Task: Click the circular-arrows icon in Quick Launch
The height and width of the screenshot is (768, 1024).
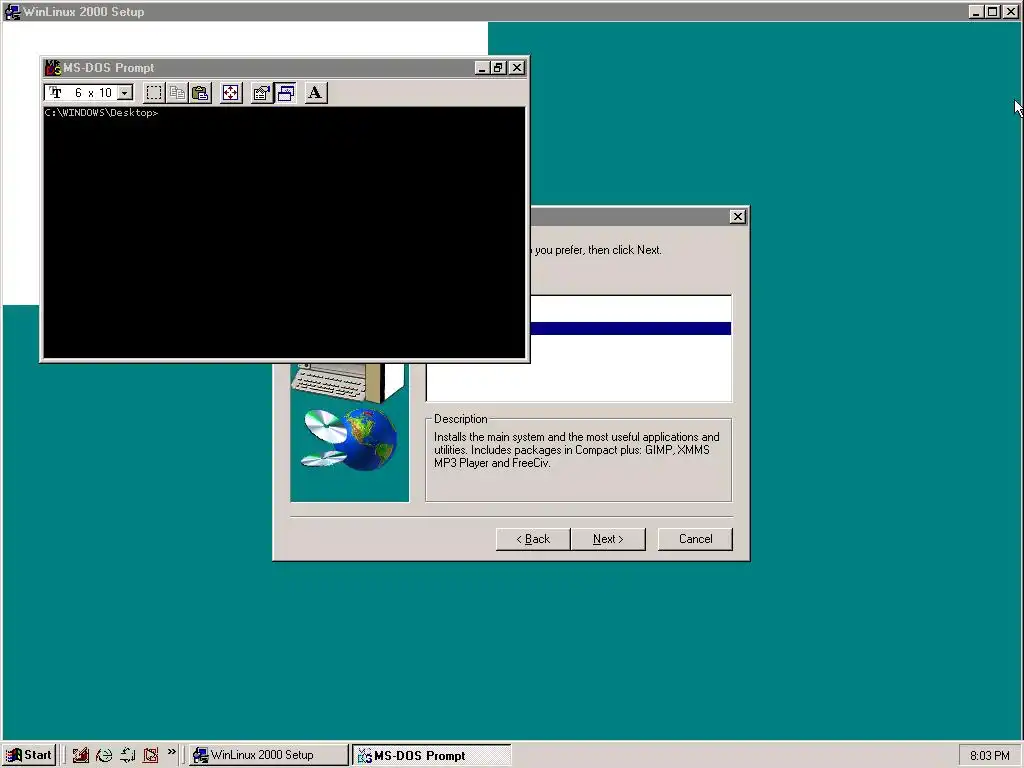Action: [127, 755]
